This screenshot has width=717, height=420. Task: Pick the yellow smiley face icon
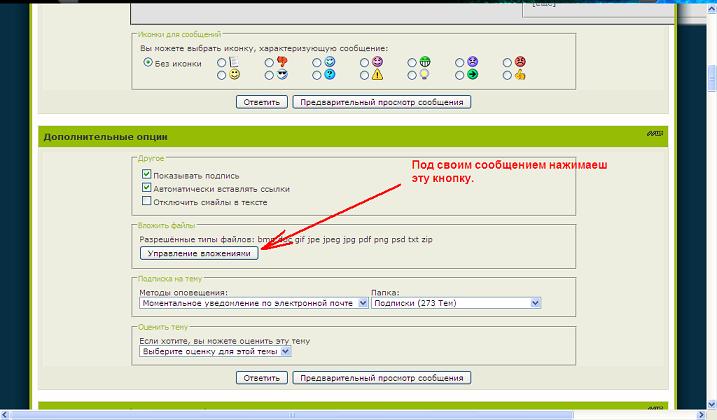coord(234,74)
